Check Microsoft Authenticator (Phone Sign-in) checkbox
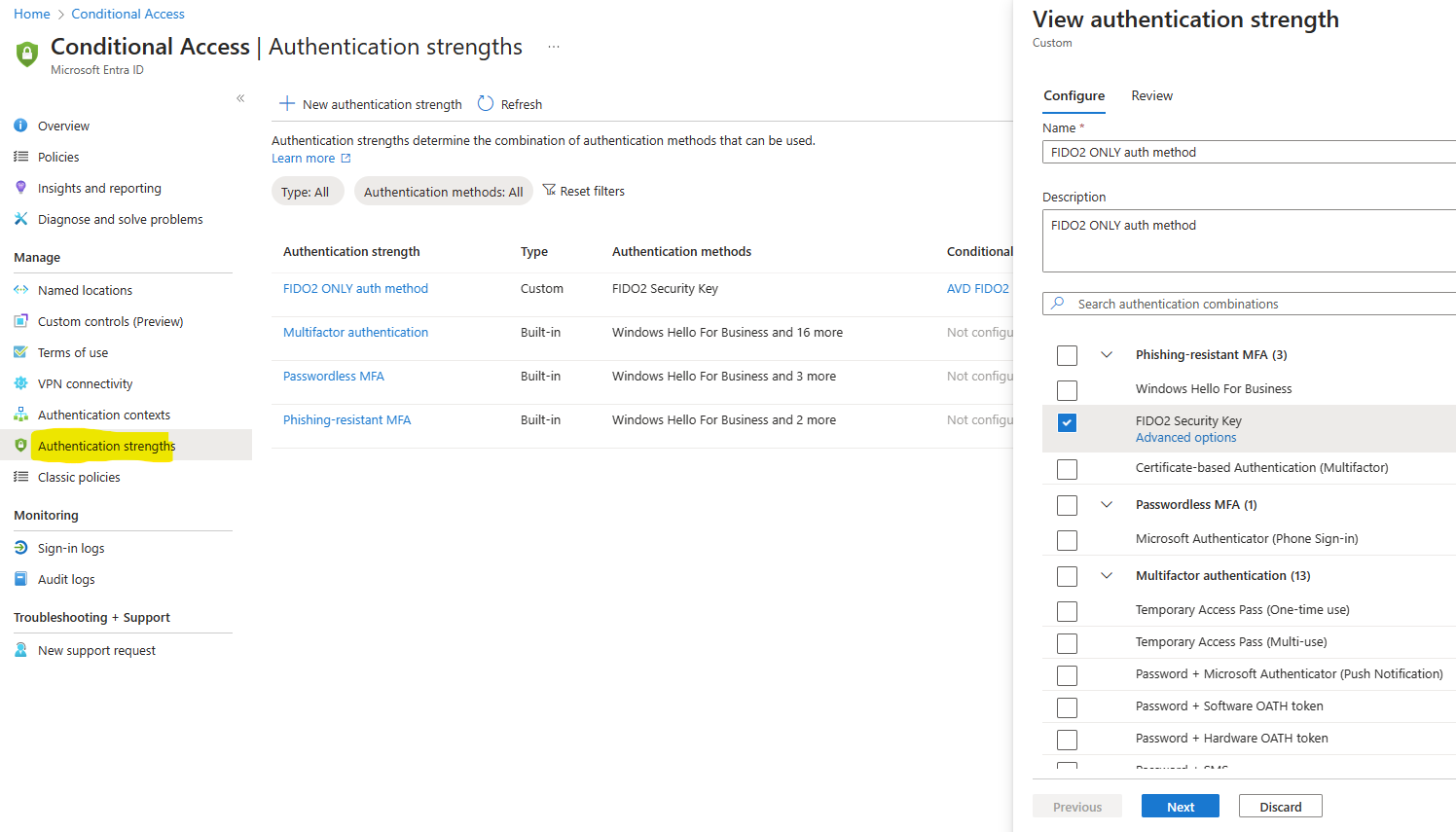Viewport: 1456px width, 832px height. coord(1068,540)
